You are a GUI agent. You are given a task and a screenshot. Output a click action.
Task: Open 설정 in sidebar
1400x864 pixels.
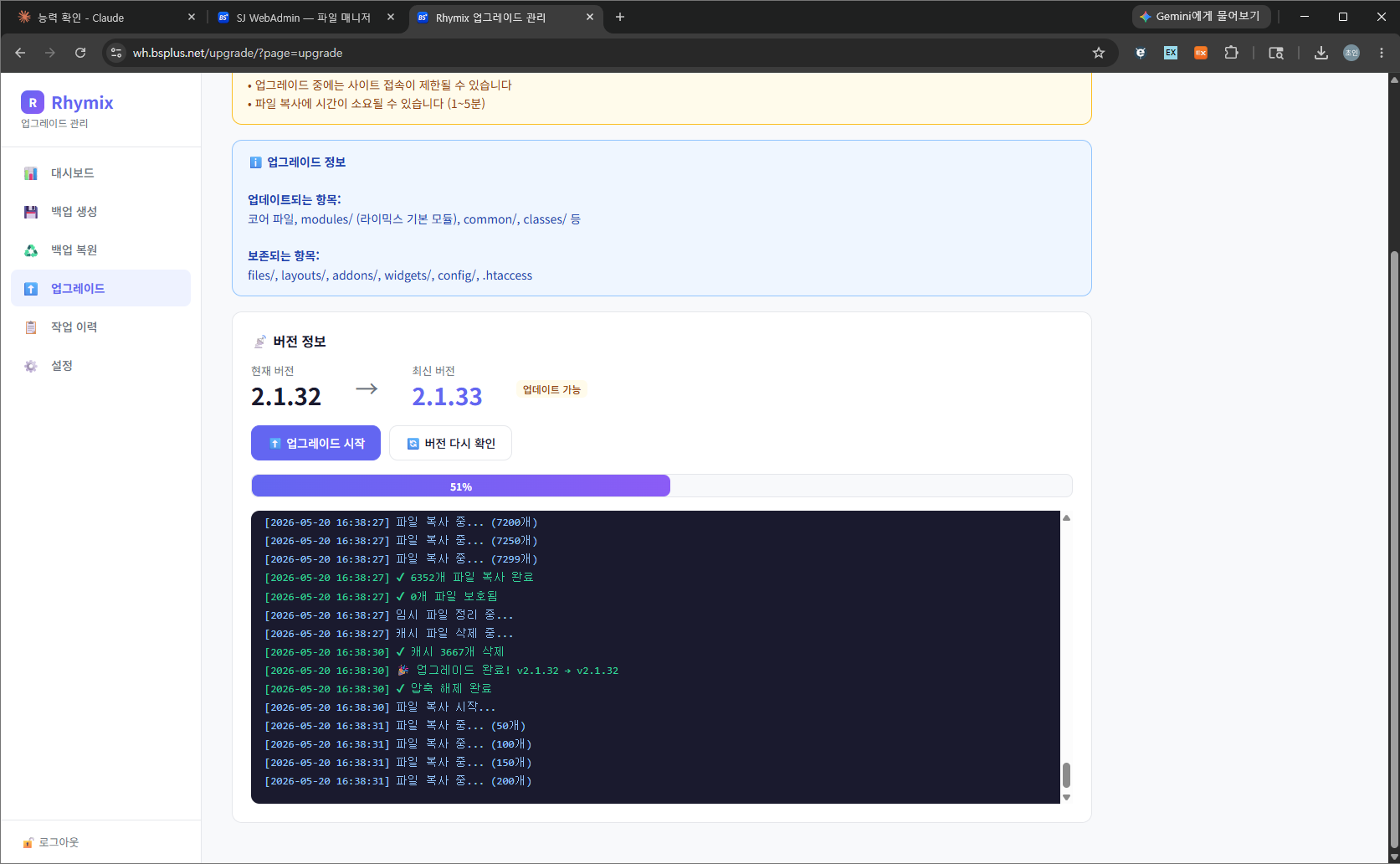point(100,366)
